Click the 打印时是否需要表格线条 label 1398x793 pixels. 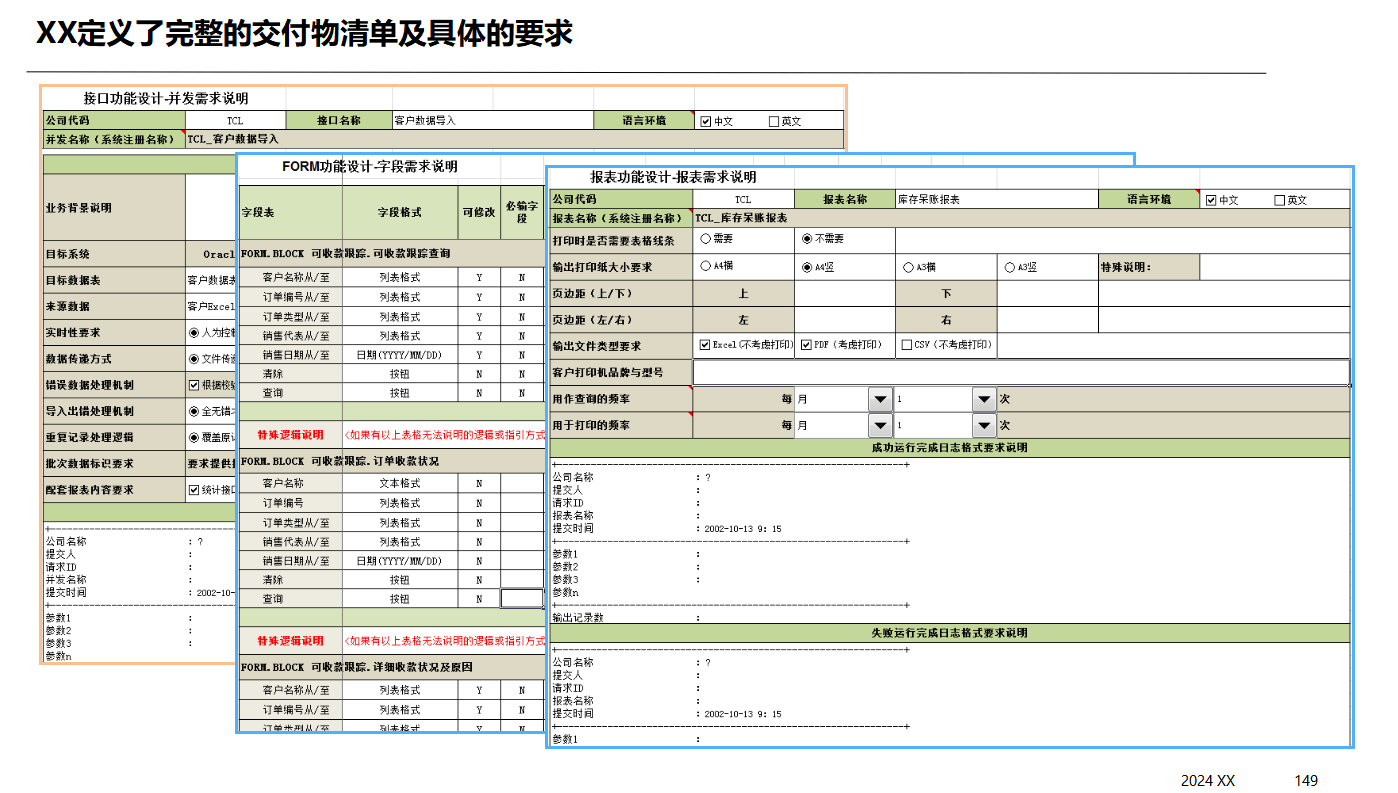pyautogui.click(x=621, y=240)
